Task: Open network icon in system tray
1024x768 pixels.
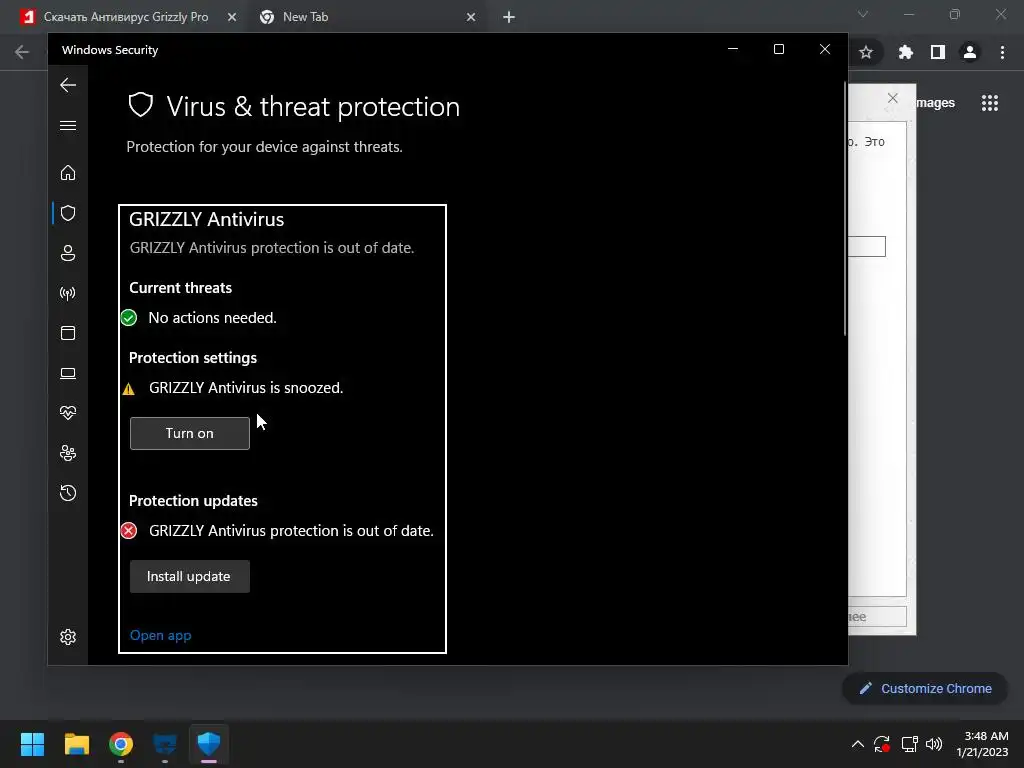Action: tap(909, 744)
